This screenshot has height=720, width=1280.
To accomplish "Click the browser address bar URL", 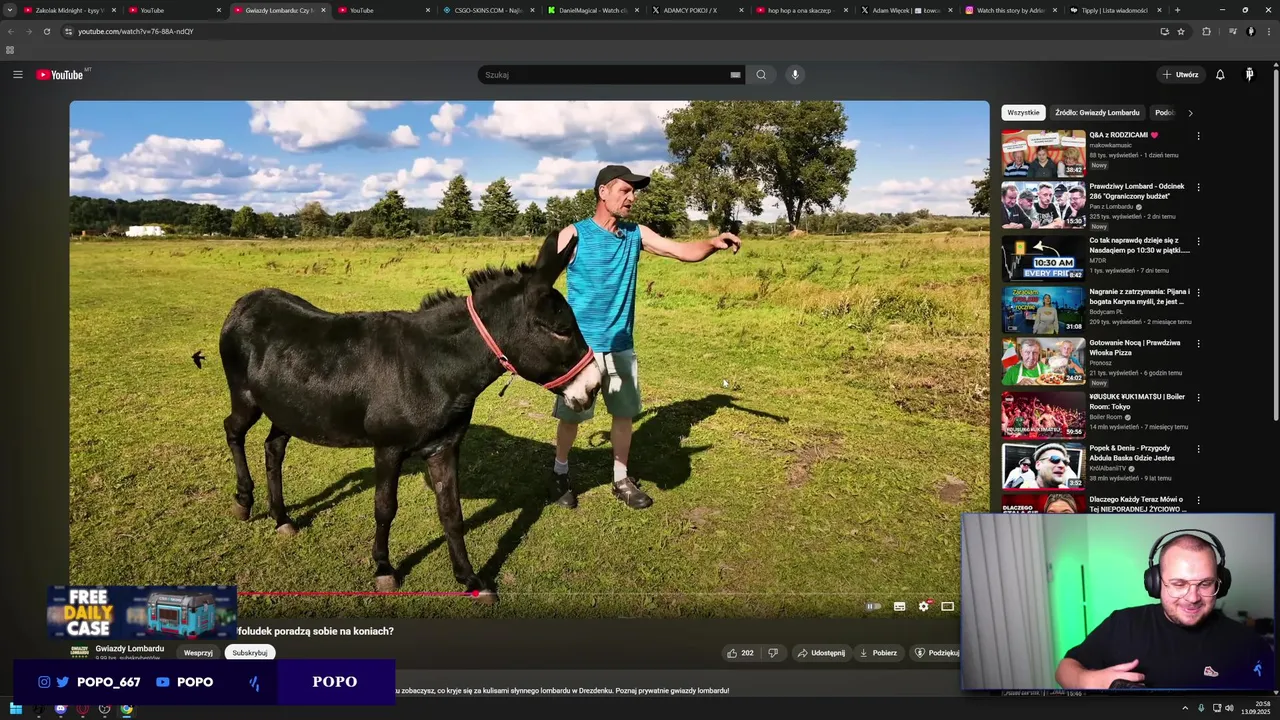I will tap(136, 31).
